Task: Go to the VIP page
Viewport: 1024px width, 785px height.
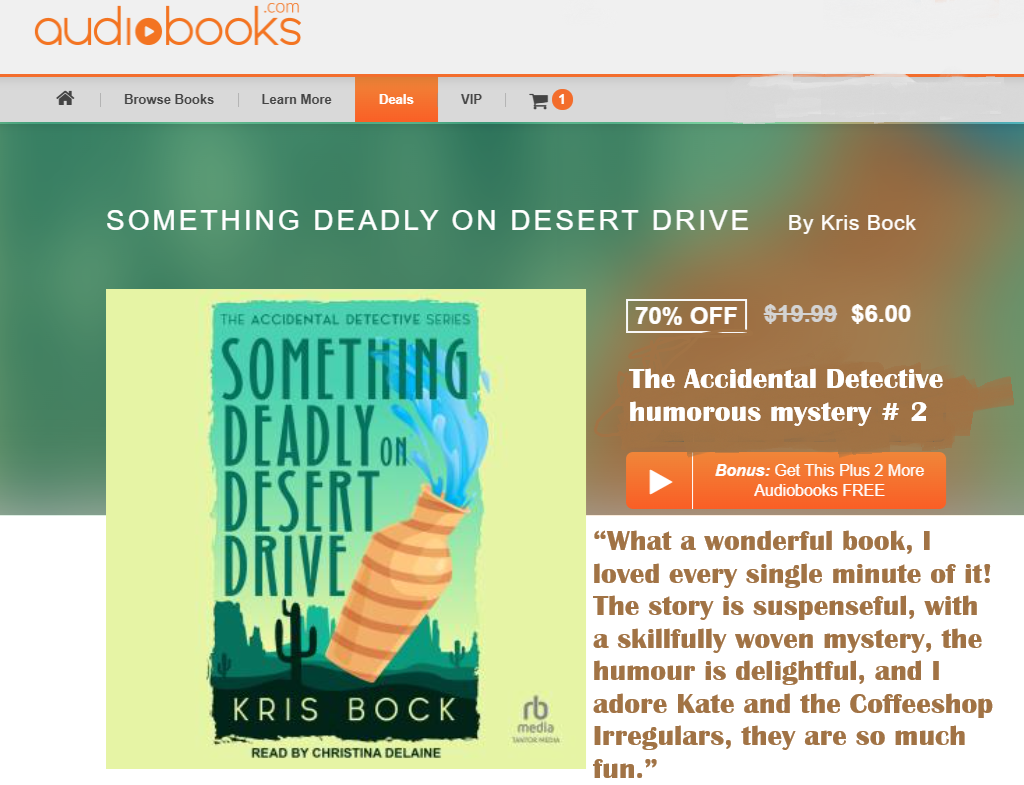Action: 471,99
